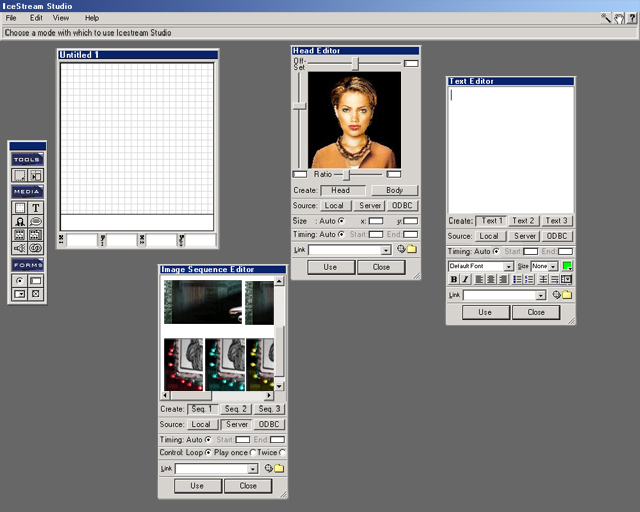640x512 pixels.
Task: Toggle the Head create button in Head Editor
Action: tap(343, 190)
